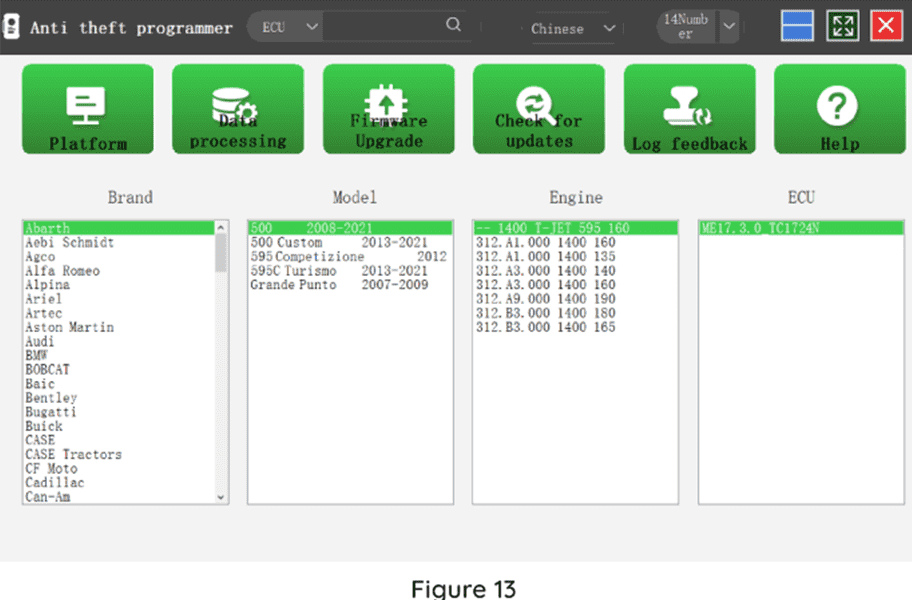The image size is (912, 600).
Task: Select Artec brand
Action: [119, 313]
